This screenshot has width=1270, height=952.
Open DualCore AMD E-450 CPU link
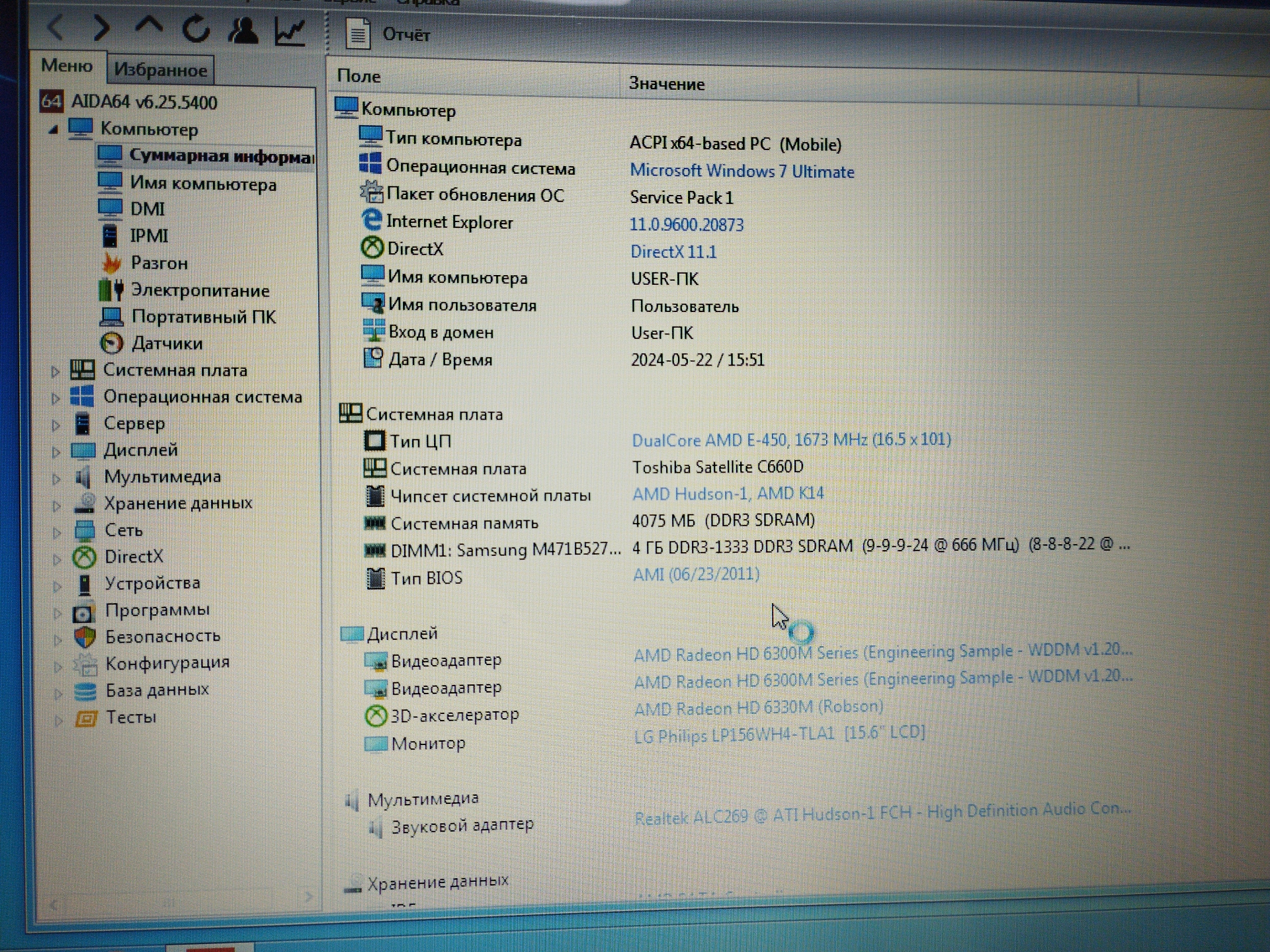point(791,440)
